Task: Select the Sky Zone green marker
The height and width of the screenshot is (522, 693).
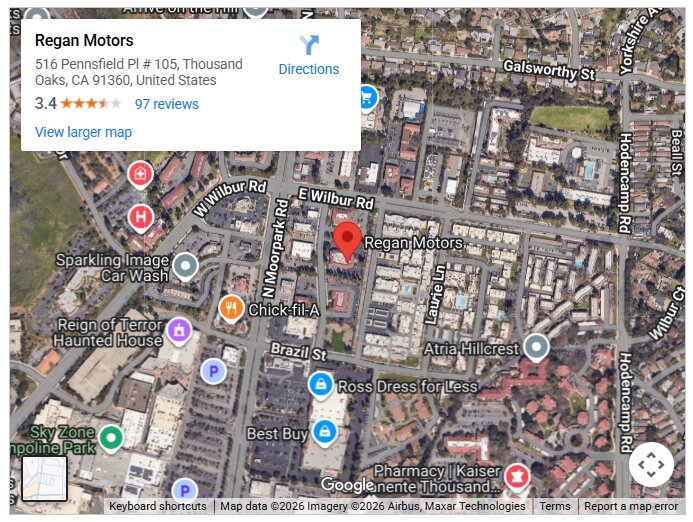Action: coord(111,439)
